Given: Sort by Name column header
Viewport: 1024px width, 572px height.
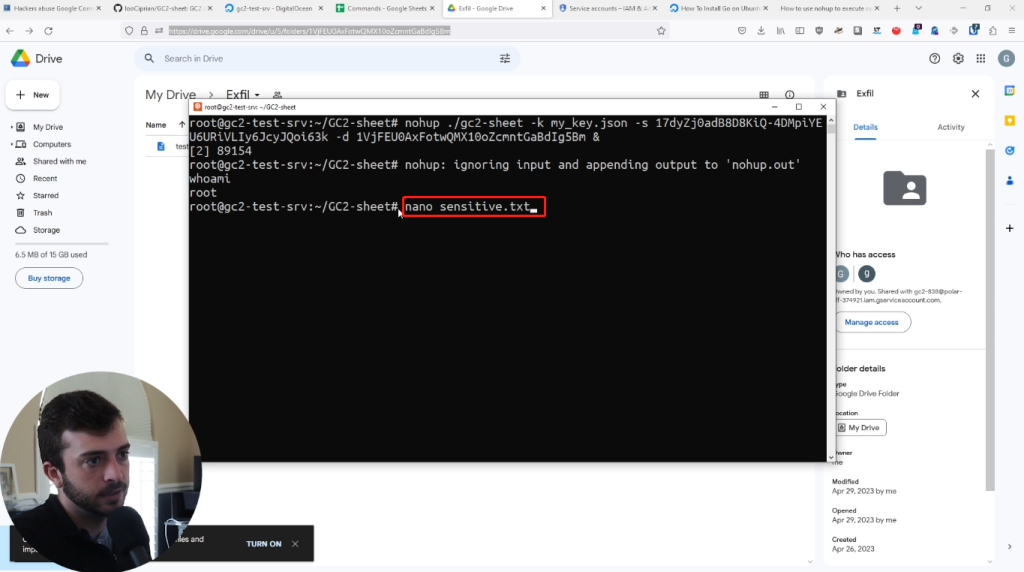Looking at the screenshot, I should [155, 125].
